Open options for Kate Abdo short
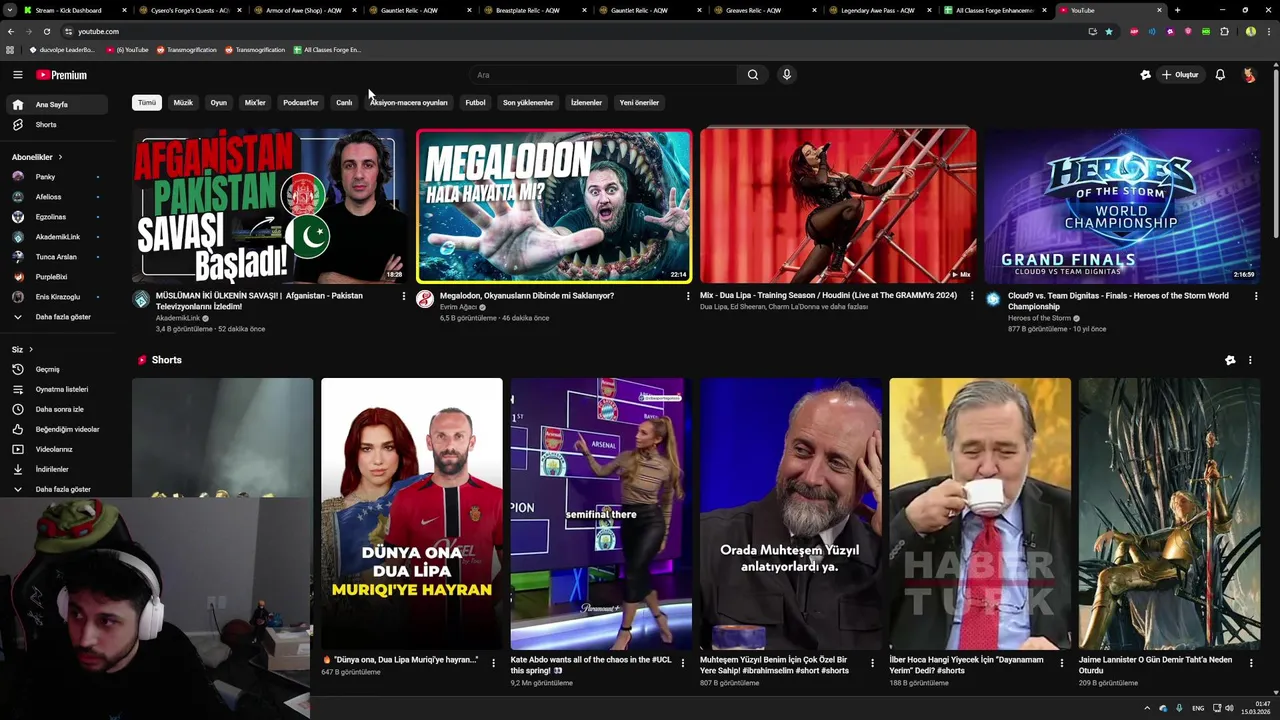 point(683,663)
